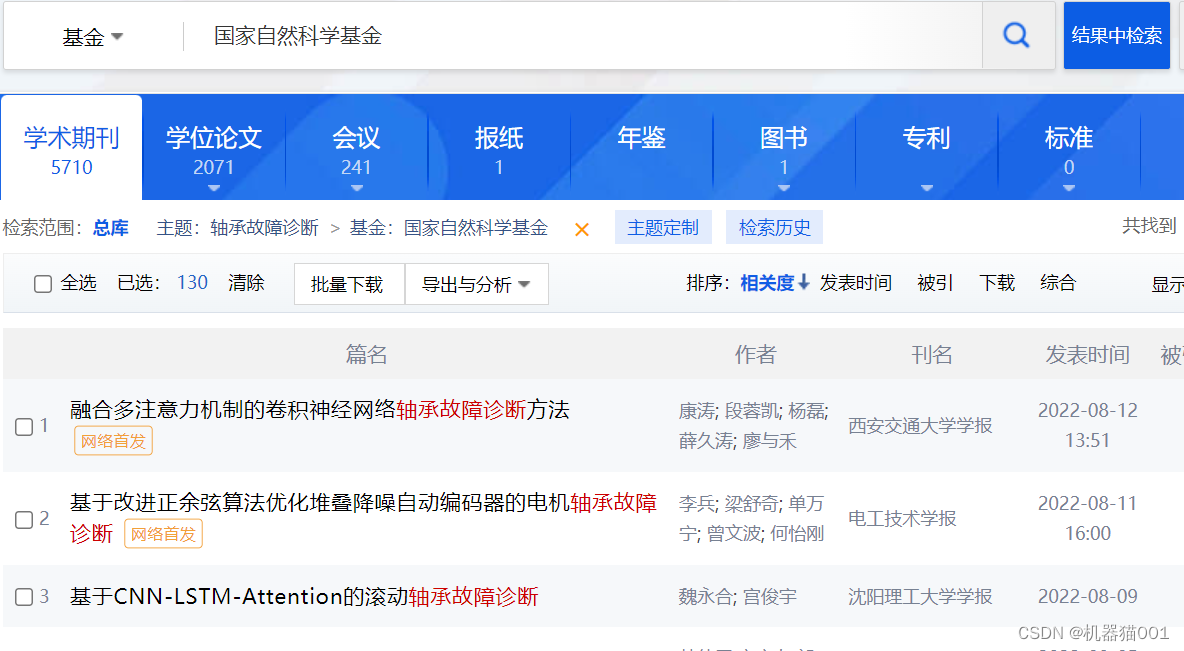1184x651 pixels.
Task: Switch to the 学术期刊 tab
Action: coord(72,149)
